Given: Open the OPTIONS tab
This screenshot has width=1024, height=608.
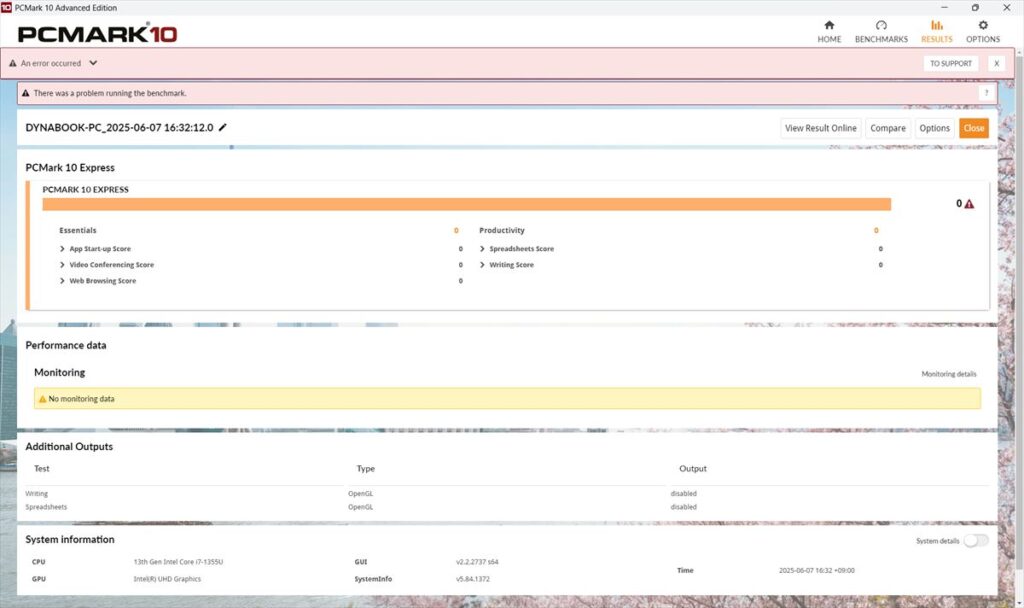Looking at the screenshot, I should (983, 31).
